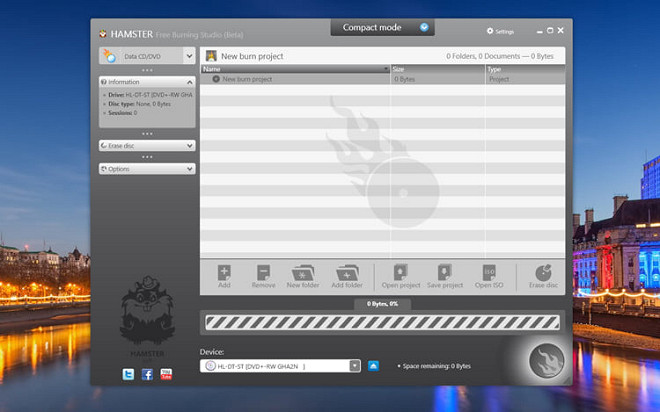Open project from toolbar
Image resolution: width=660 pixels, height=412 pixels.
click(401, 276)
